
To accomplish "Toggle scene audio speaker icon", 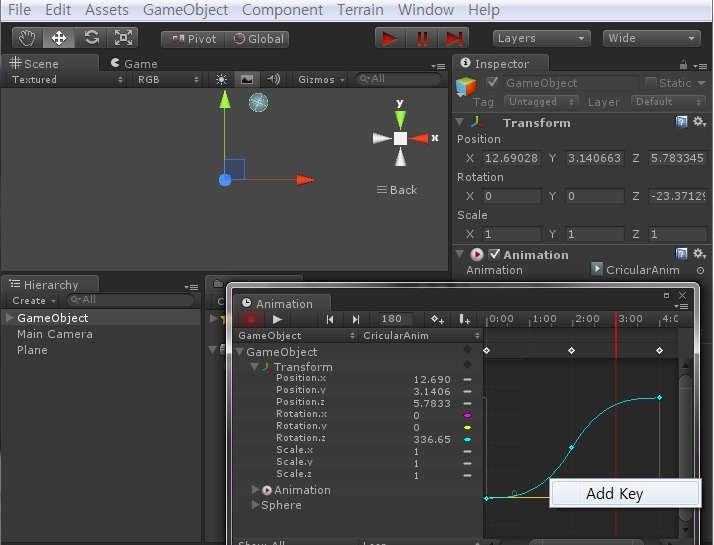I will [x=274, y=80].
